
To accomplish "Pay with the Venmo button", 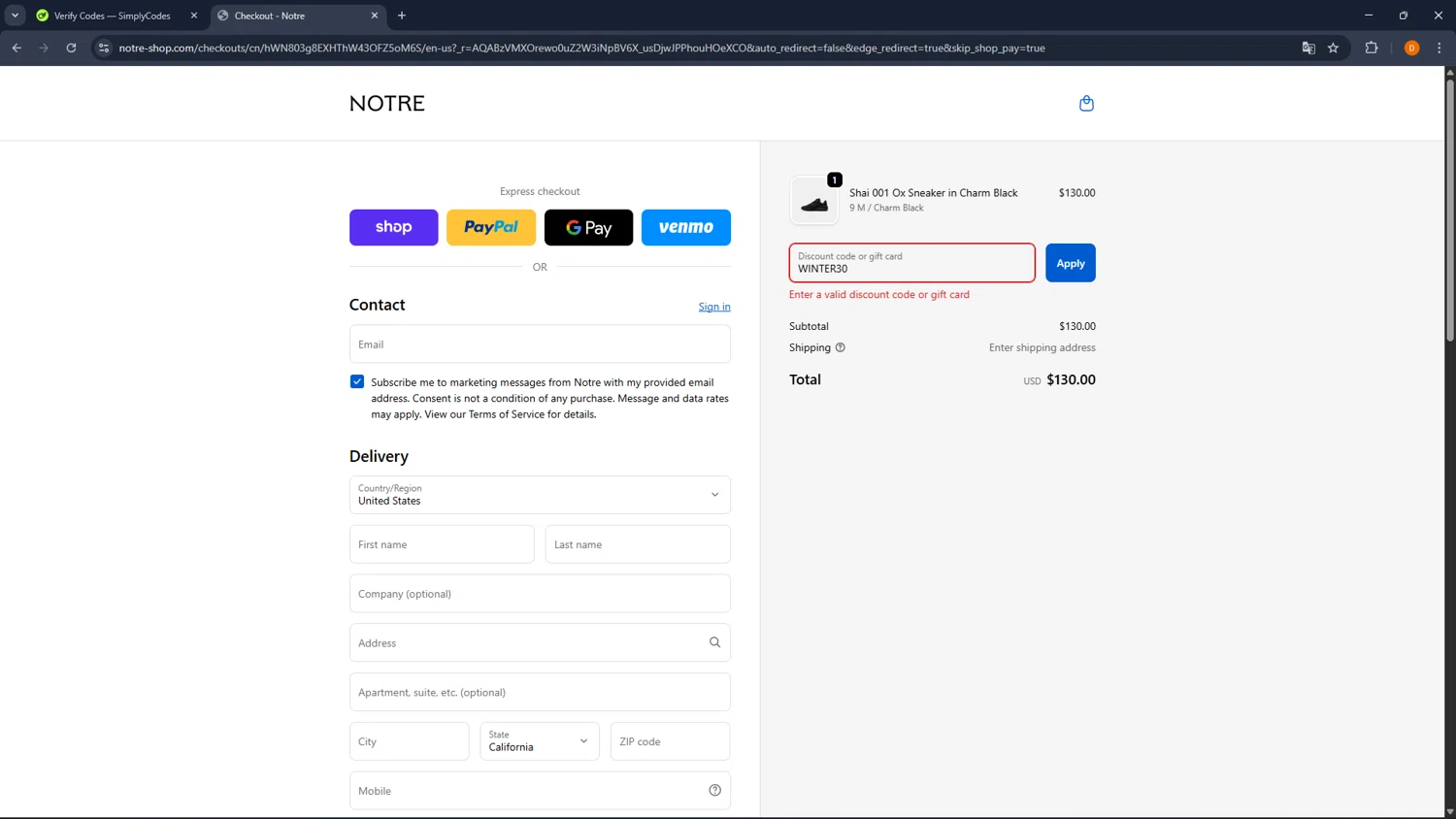I will coord(686,227).
